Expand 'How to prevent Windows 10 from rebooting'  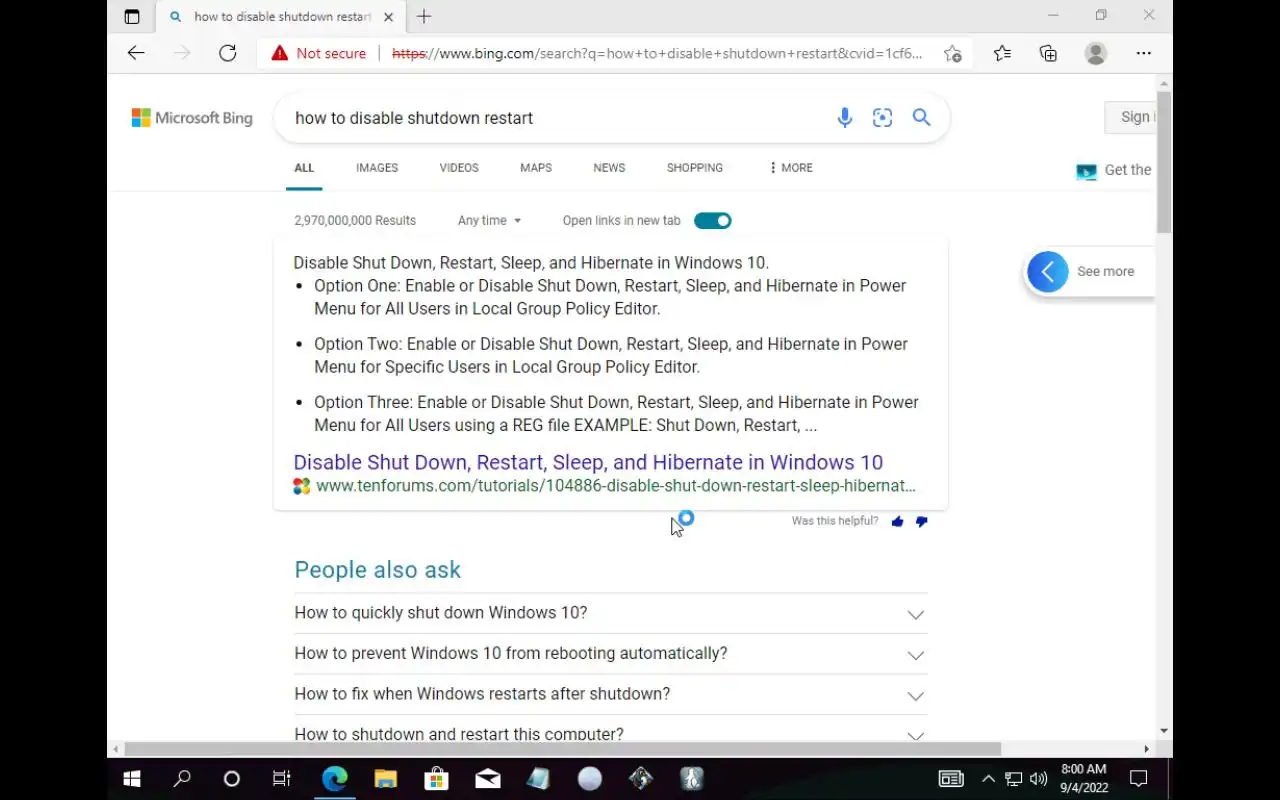coord(610,654)
